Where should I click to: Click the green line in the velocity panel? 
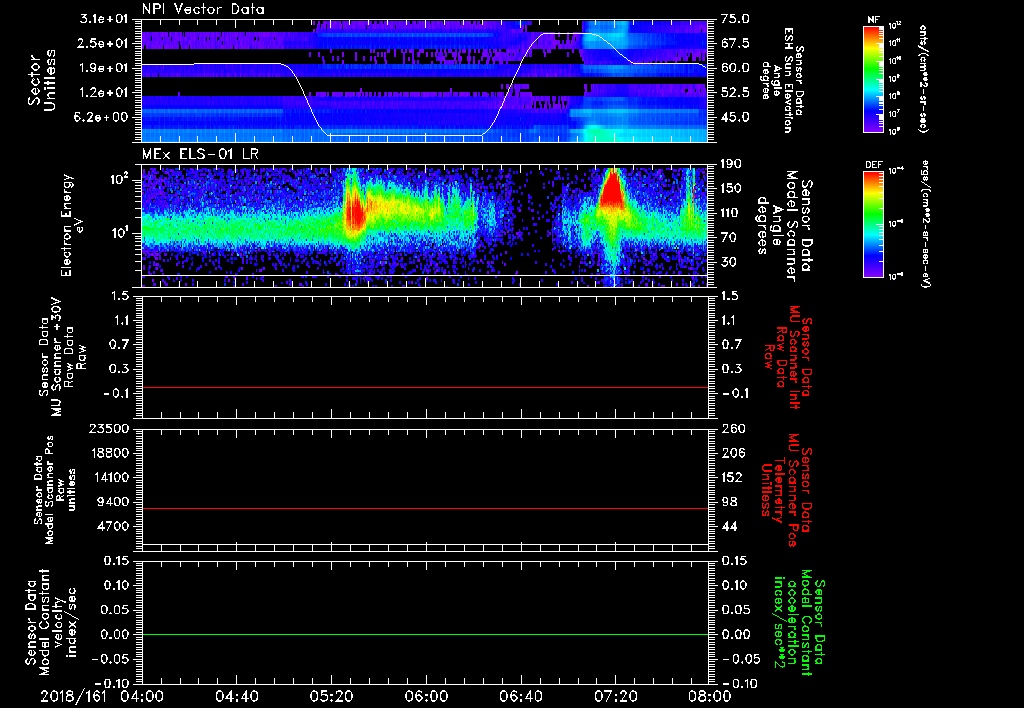point(424,634)
